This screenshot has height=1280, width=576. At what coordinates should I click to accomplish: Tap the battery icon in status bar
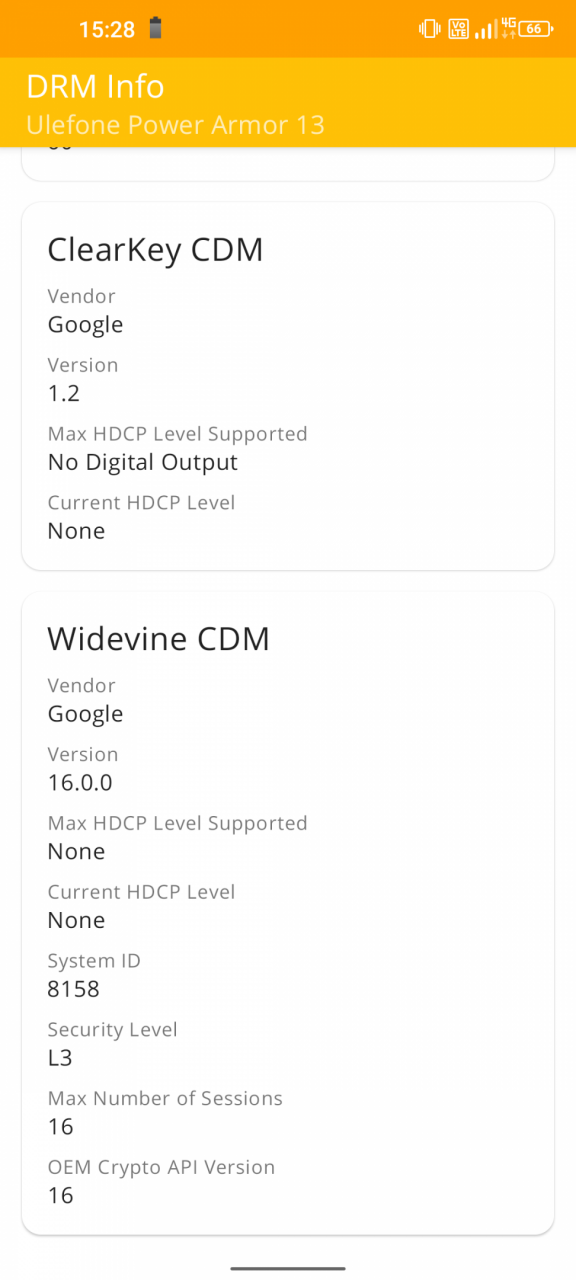click(x=155, y=28)
